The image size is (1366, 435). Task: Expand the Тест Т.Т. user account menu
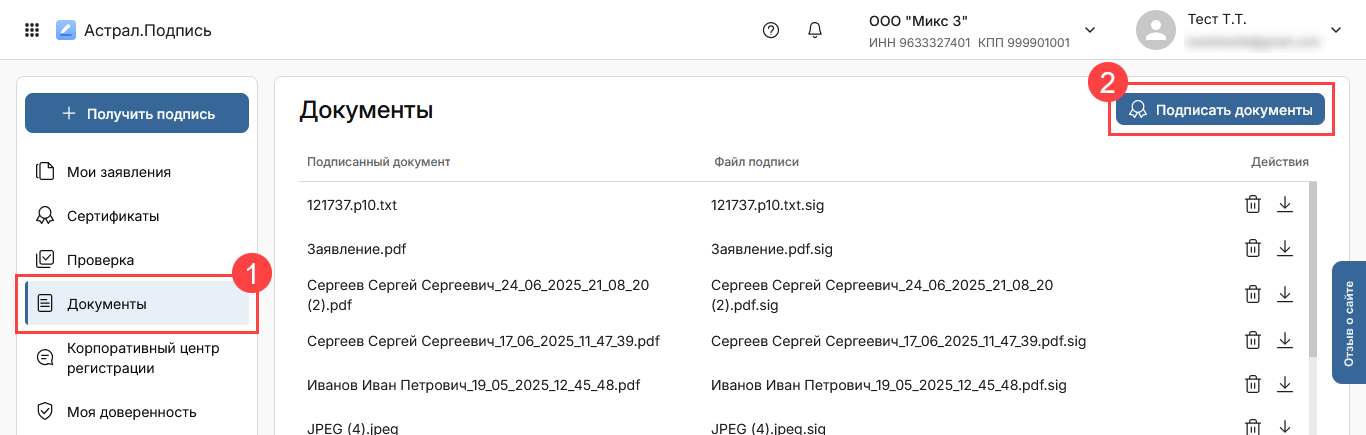click(1335, 30)
